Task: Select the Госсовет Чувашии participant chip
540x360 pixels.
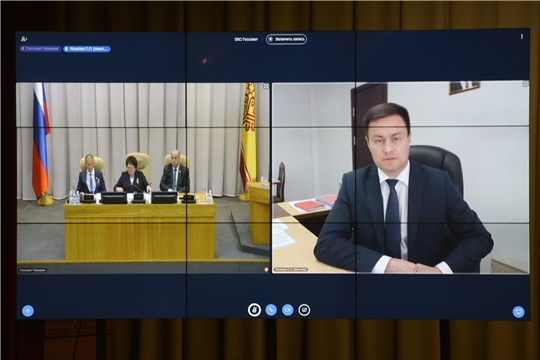Action: point(40,49)
